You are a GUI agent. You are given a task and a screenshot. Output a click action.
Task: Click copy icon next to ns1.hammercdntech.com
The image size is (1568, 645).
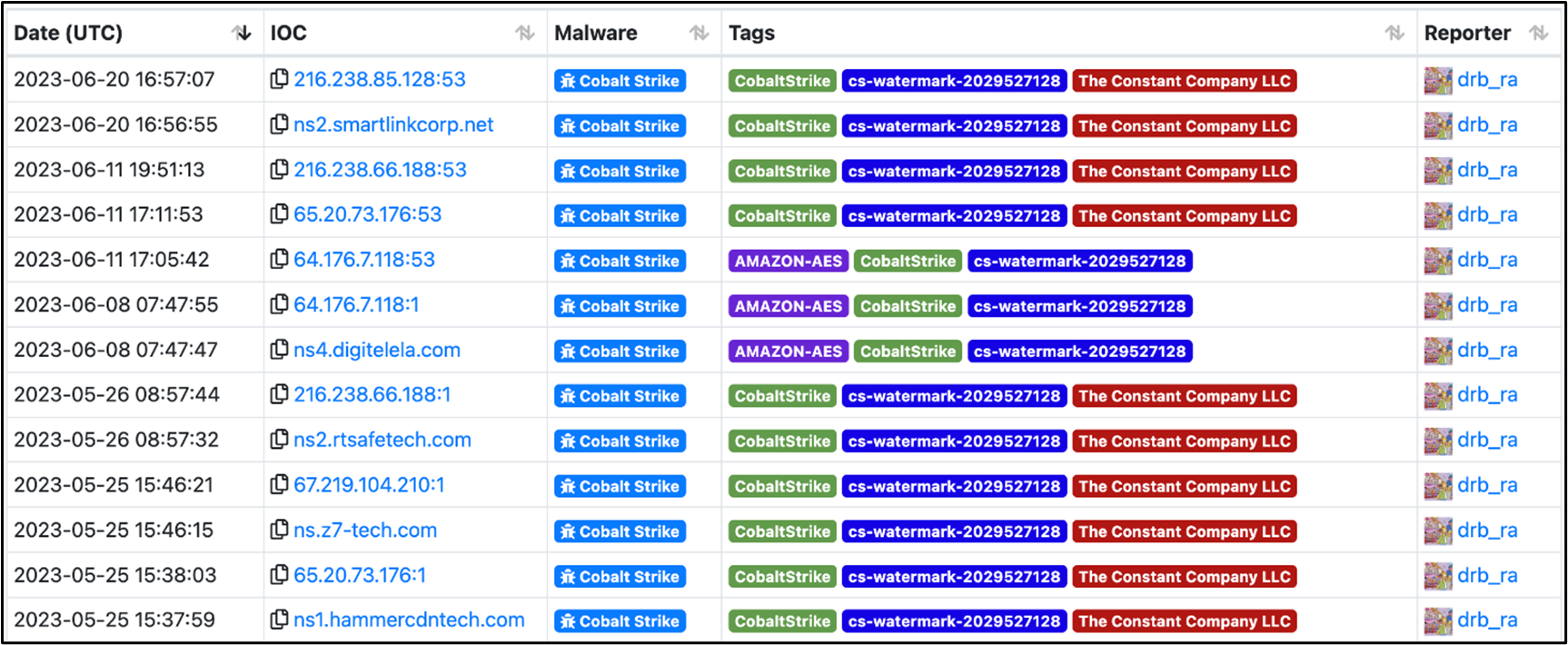[x=279, y=620]
